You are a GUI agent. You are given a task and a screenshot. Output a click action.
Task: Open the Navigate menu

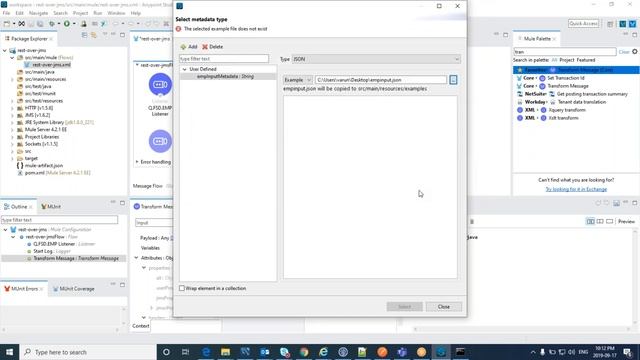(38, 13)
